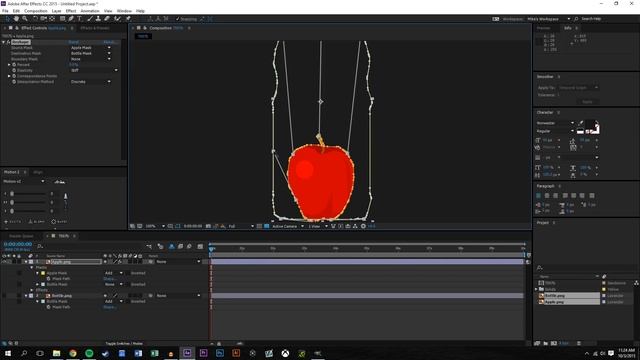Screen dimensions: 640x360
Task: Open the Animation menu
Action: [90, 11]
